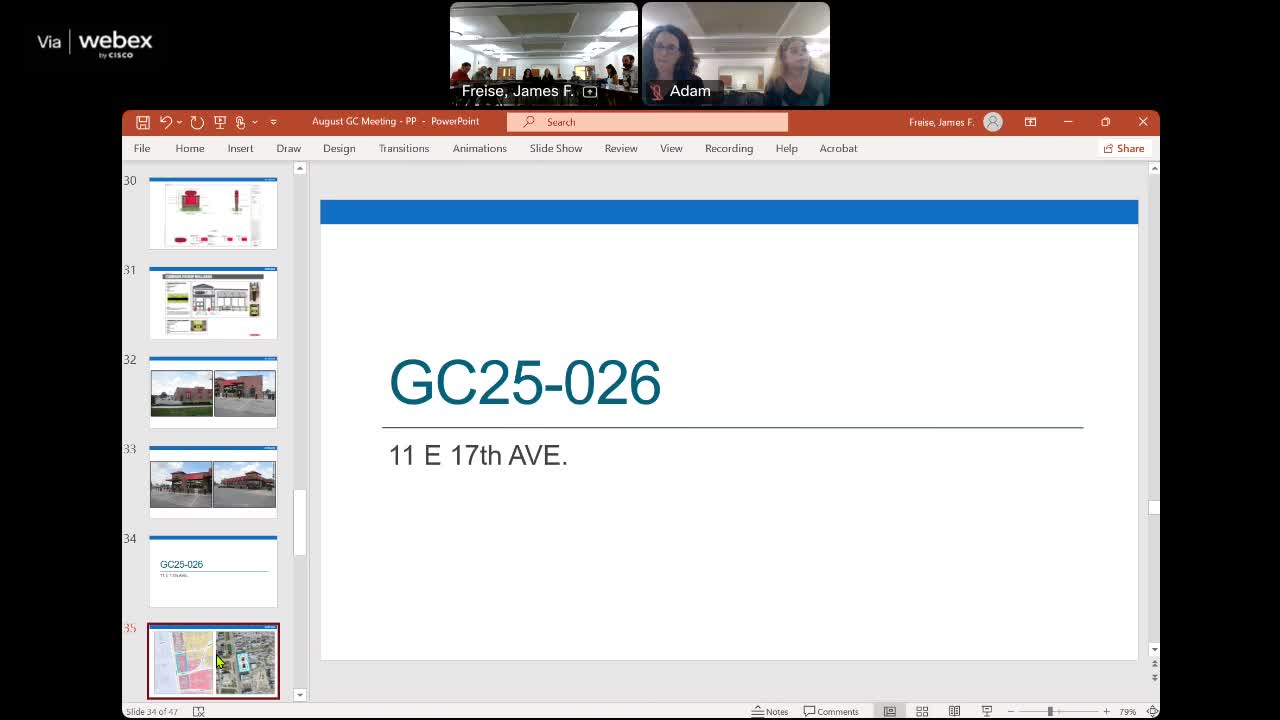Redo the last action

[197, 122]
